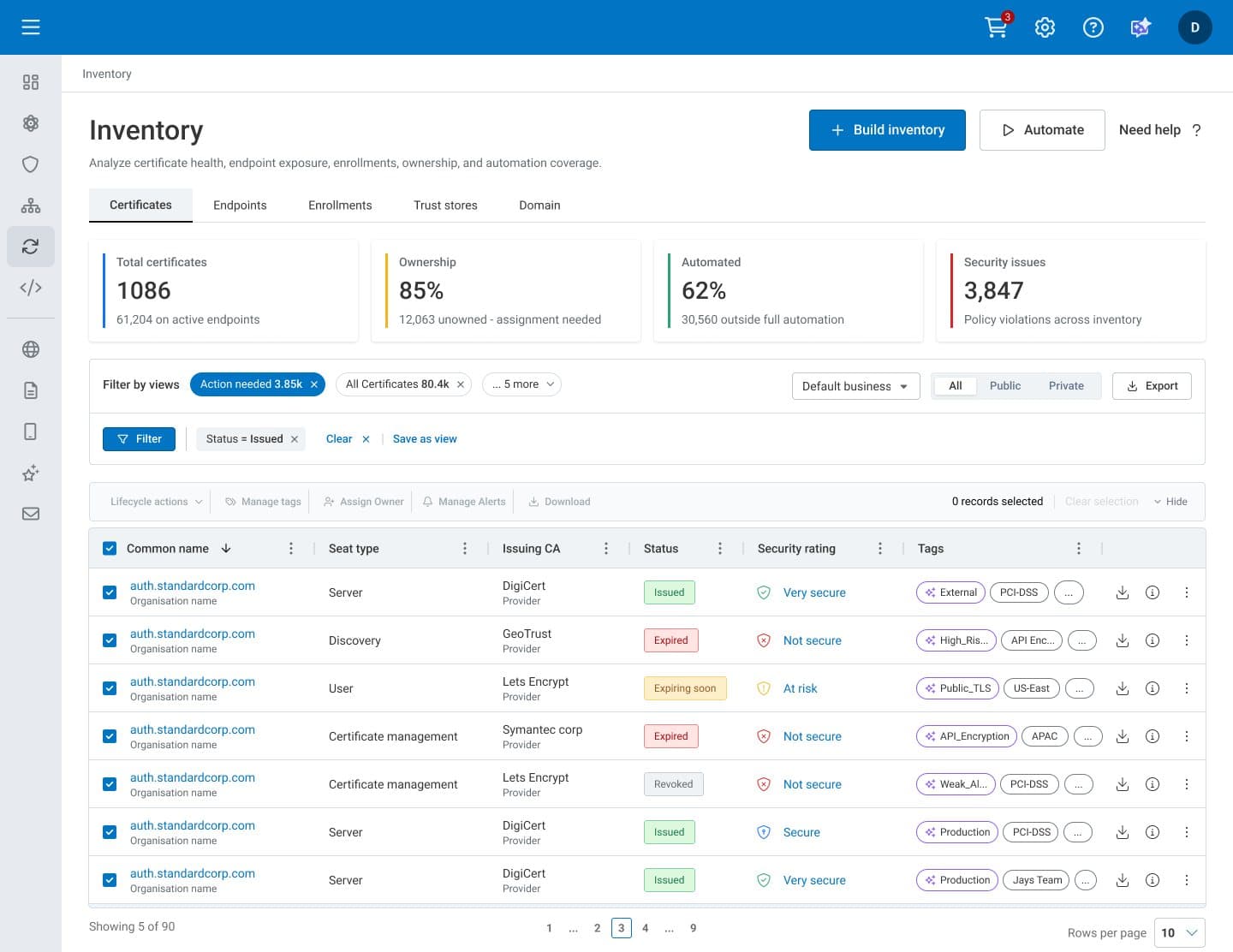View info for Jays Team tagged row
Image resolution: width=1233 pixels, height=952 pixels.
pyautogui.click(x=1153, y=880)
